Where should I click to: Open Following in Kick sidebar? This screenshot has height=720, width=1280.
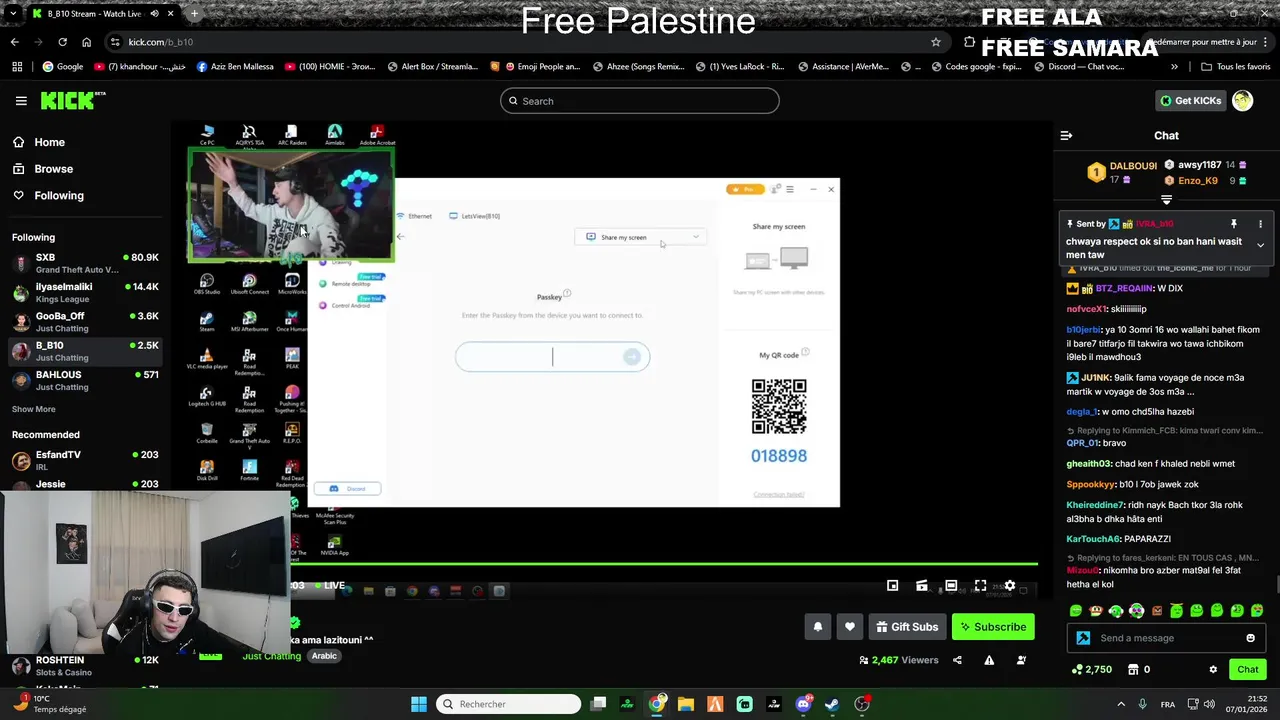click(49, 195)
